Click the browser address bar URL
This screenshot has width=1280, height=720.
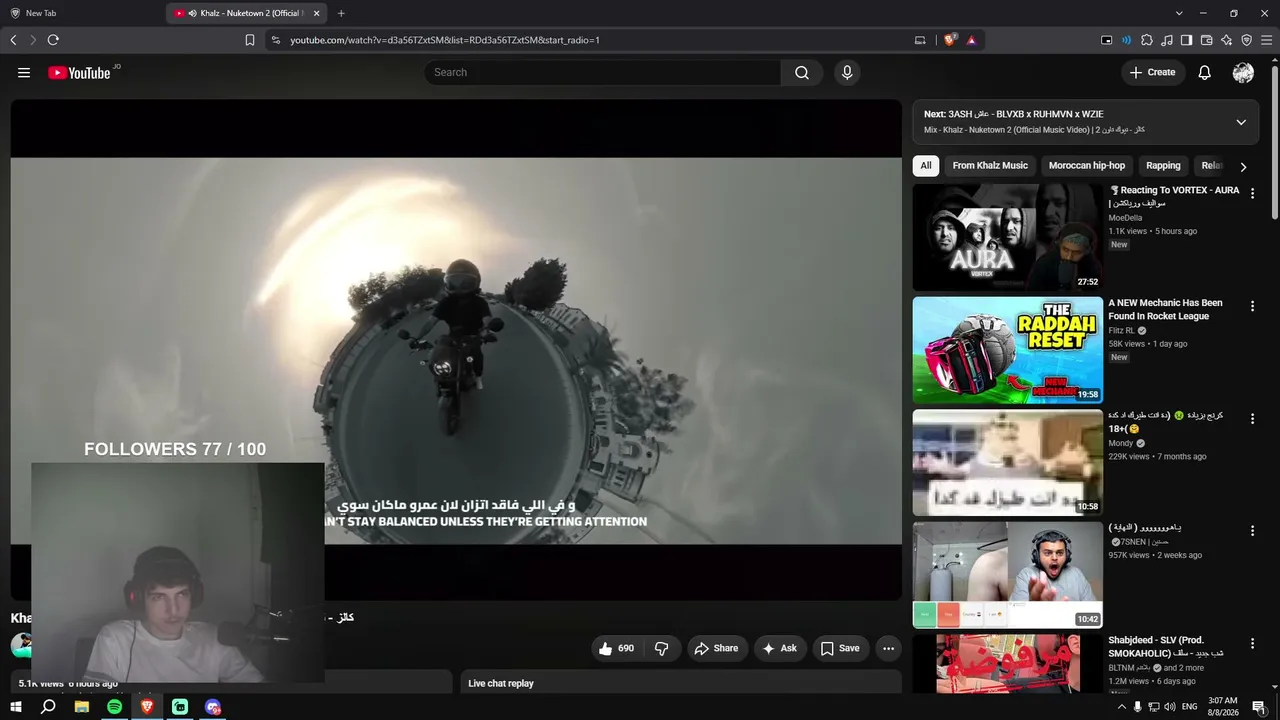445,40
